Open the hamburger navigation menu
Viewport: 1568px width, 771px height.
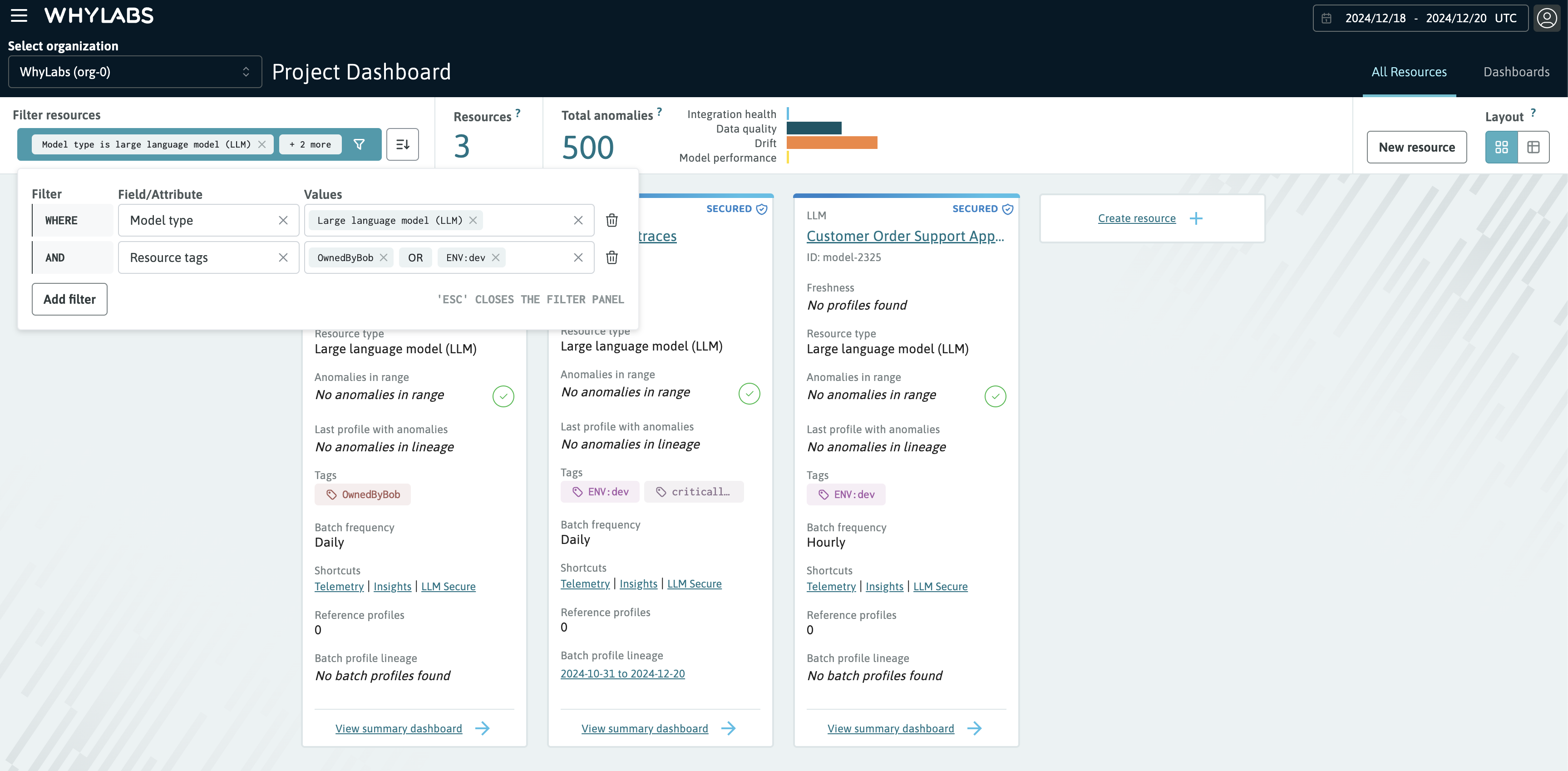click(19, 15)
